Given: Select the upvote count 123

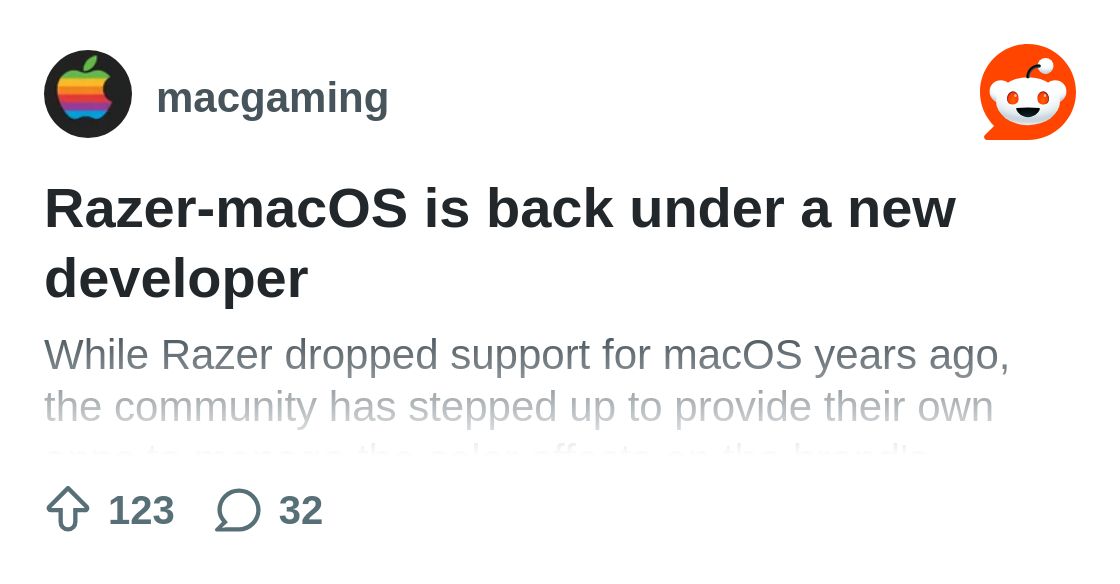Looking at the screenshot, I should [x=141, y=510].
